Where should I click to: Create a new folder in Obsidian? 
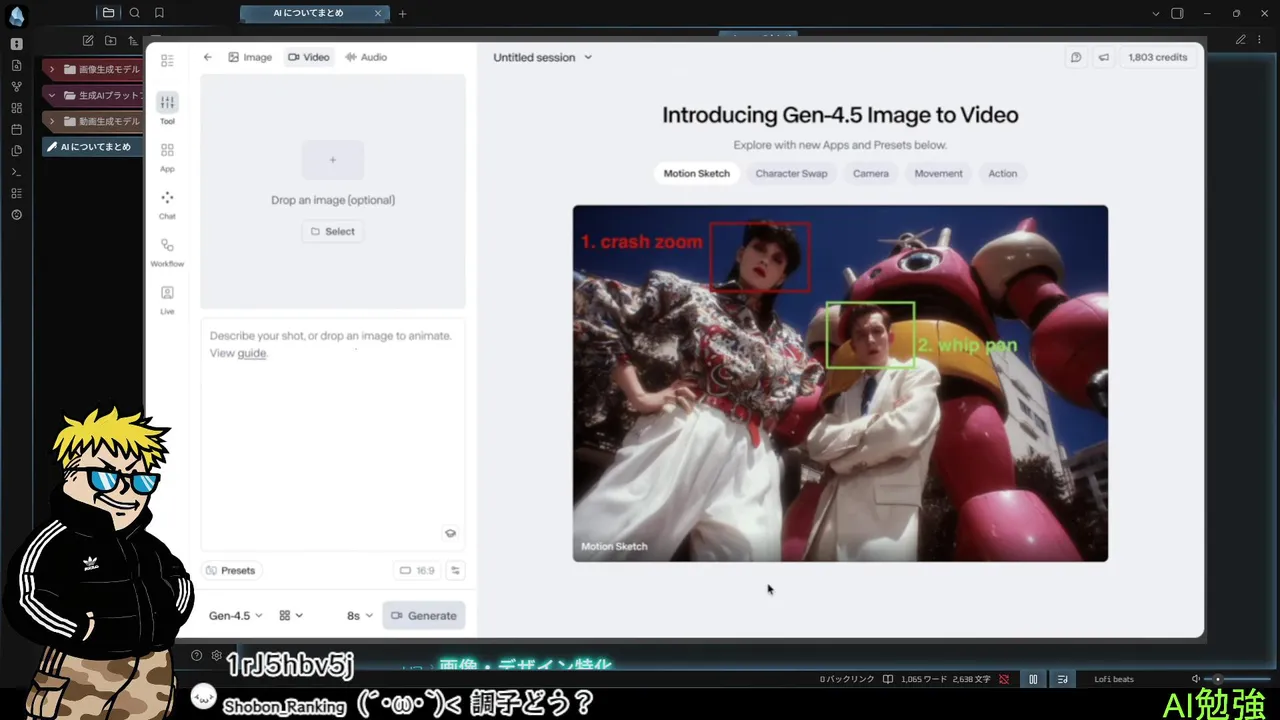point(110,40)
